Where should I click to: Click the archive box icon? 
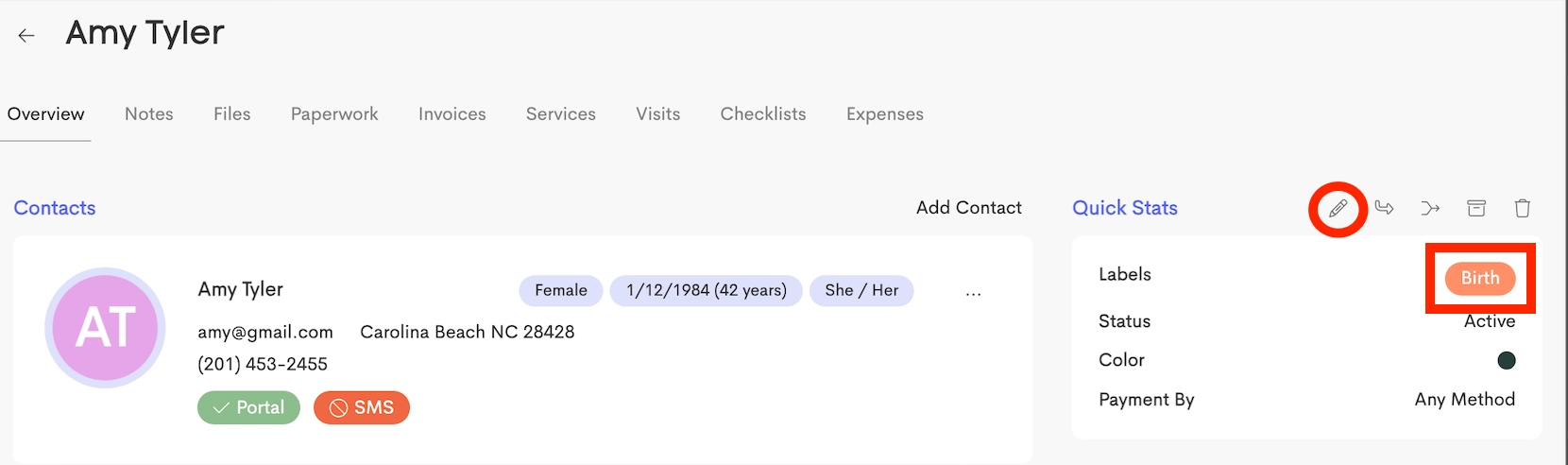[x=1476, y=208]
